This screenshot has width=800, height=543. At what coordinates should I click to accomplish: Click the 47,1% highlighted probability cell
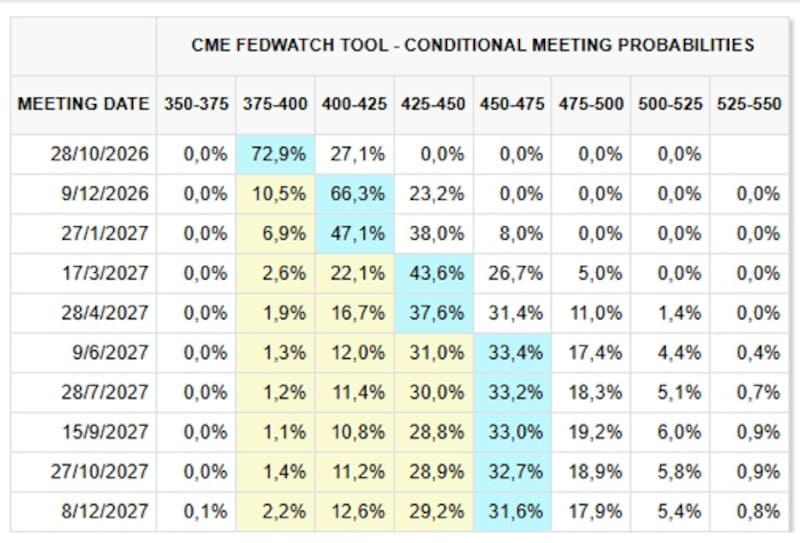pos(355,234)
